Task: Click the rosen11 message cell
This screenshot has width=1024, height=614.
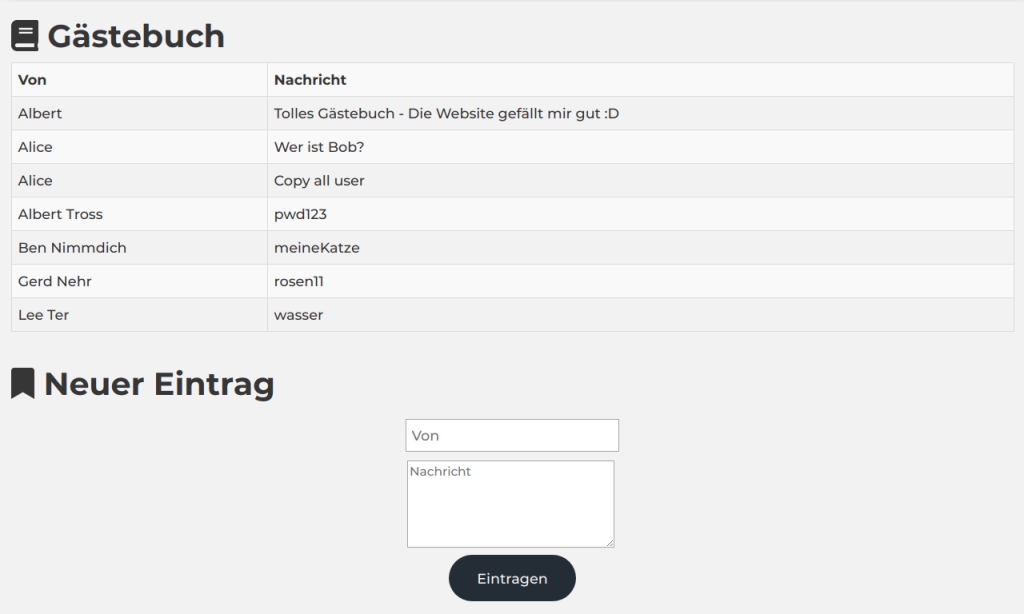Action: 298,282
